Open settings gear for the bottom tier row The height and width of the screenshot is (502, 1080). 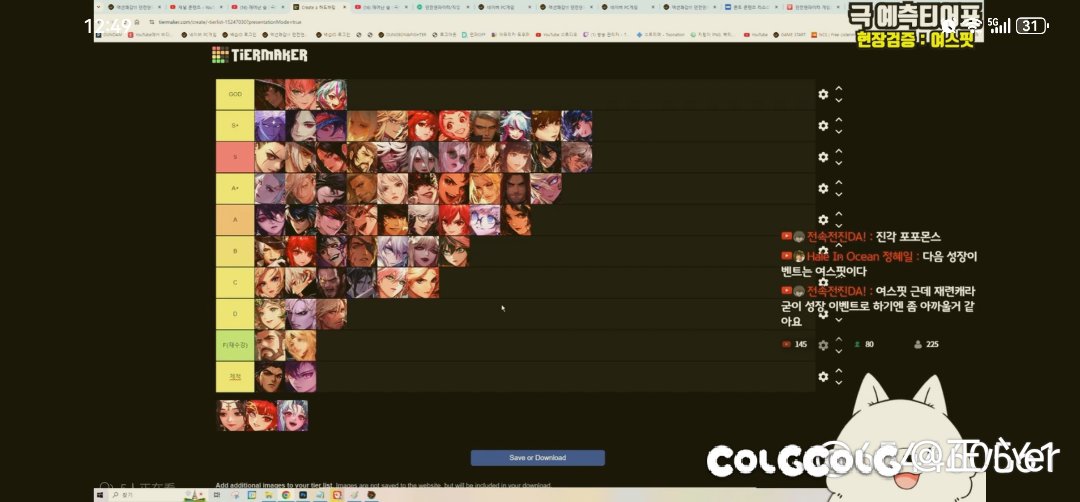tap(823, 377)
